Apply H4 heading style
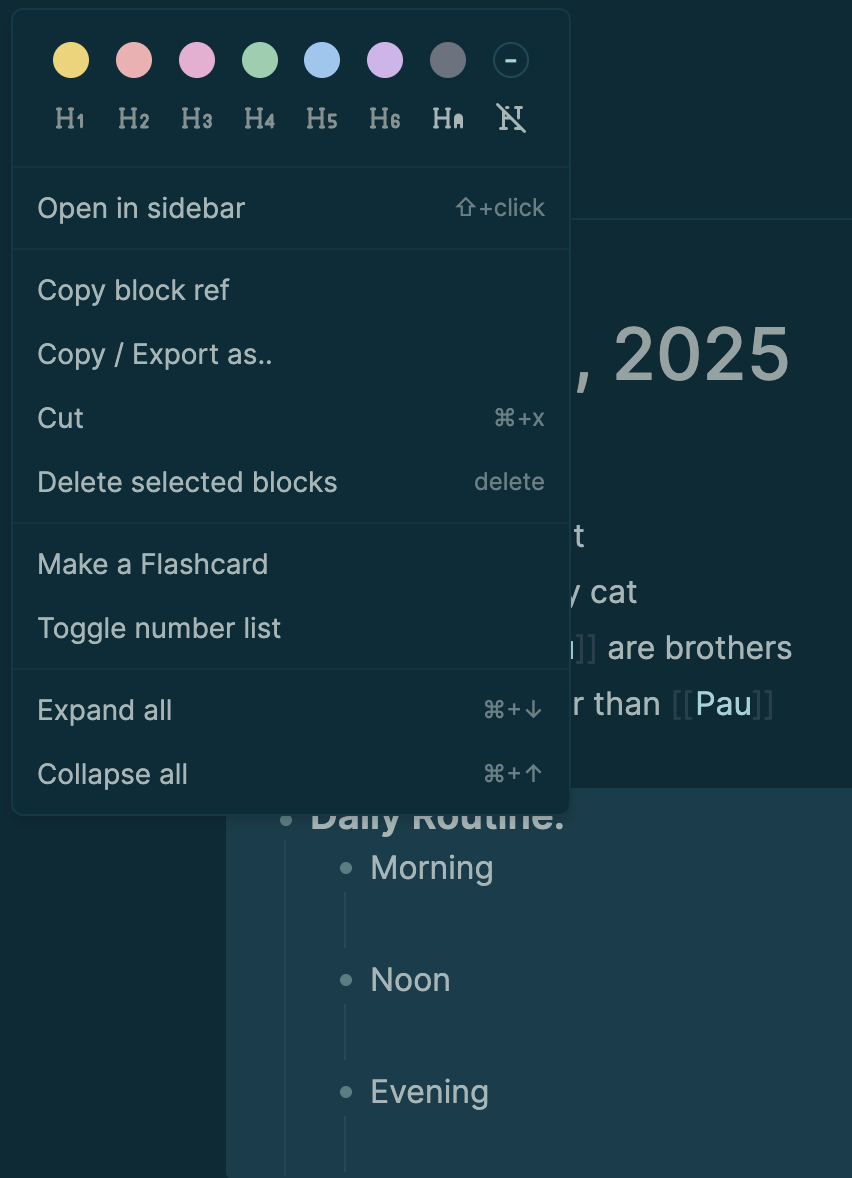 pos(259,119)
